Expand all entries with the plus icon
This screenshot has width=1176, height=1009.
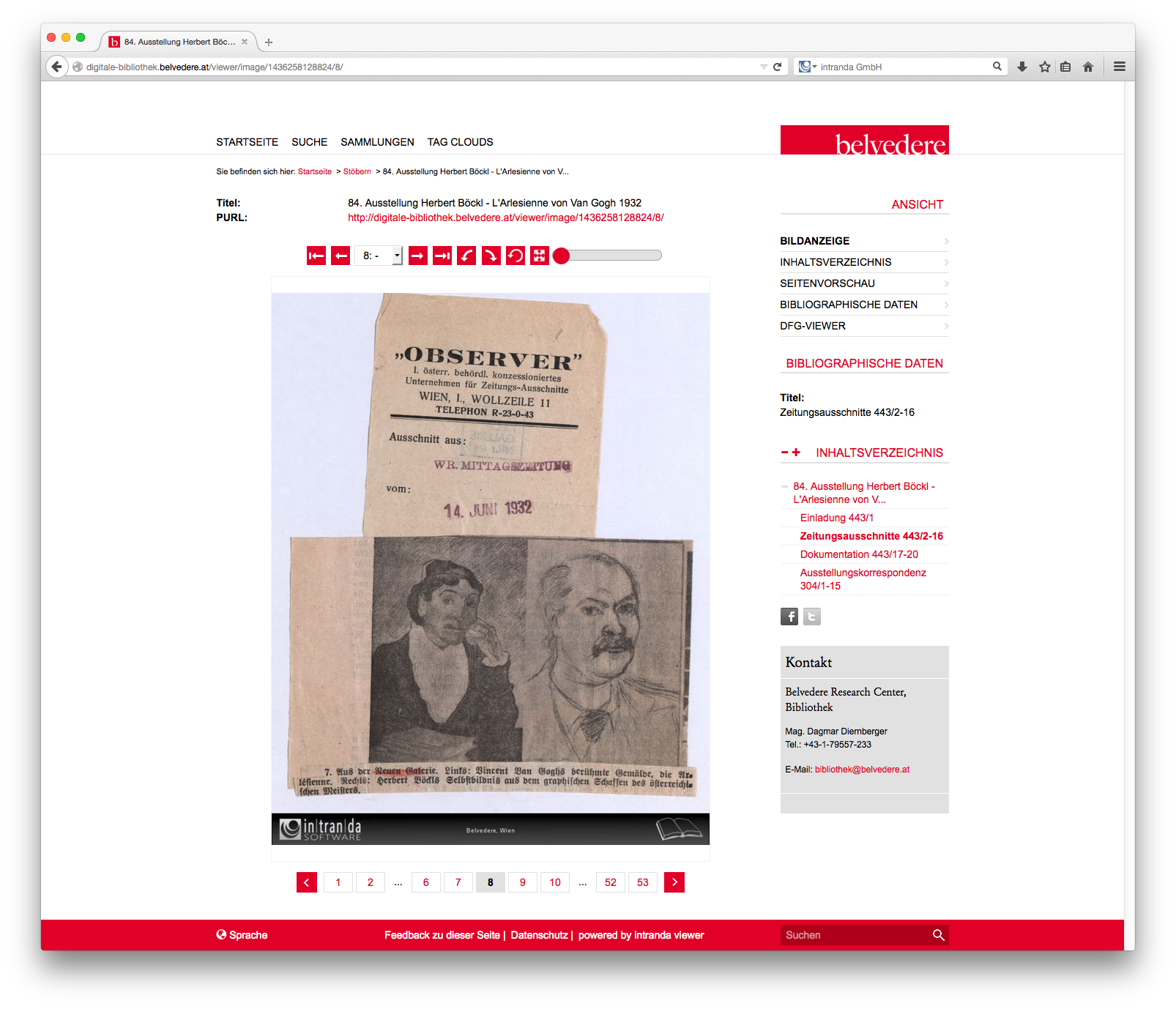tap(796, 453)
